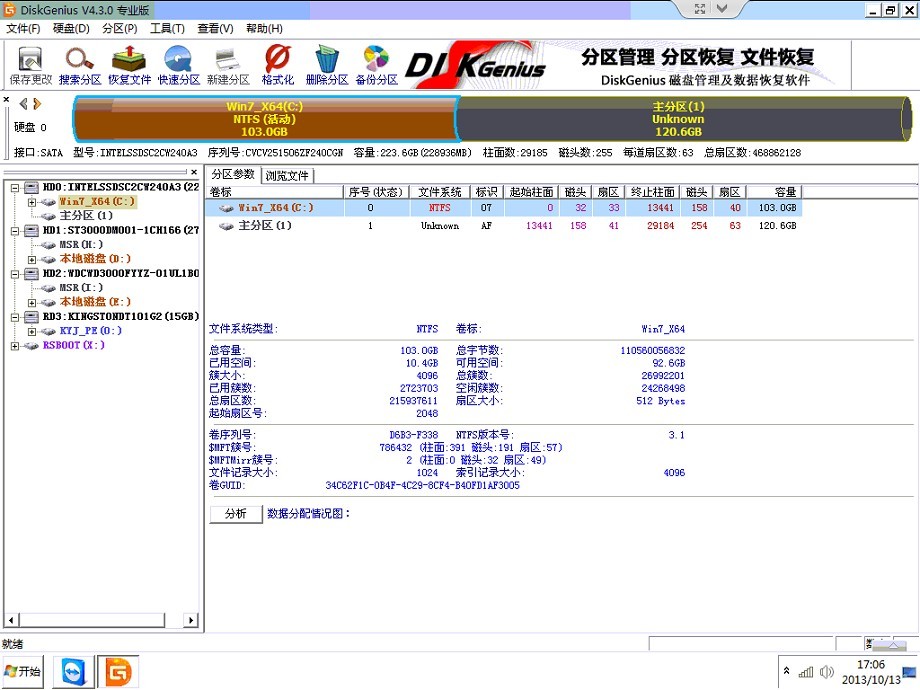
Task: Click the 容量 column header
Action: tap(774, 192)
